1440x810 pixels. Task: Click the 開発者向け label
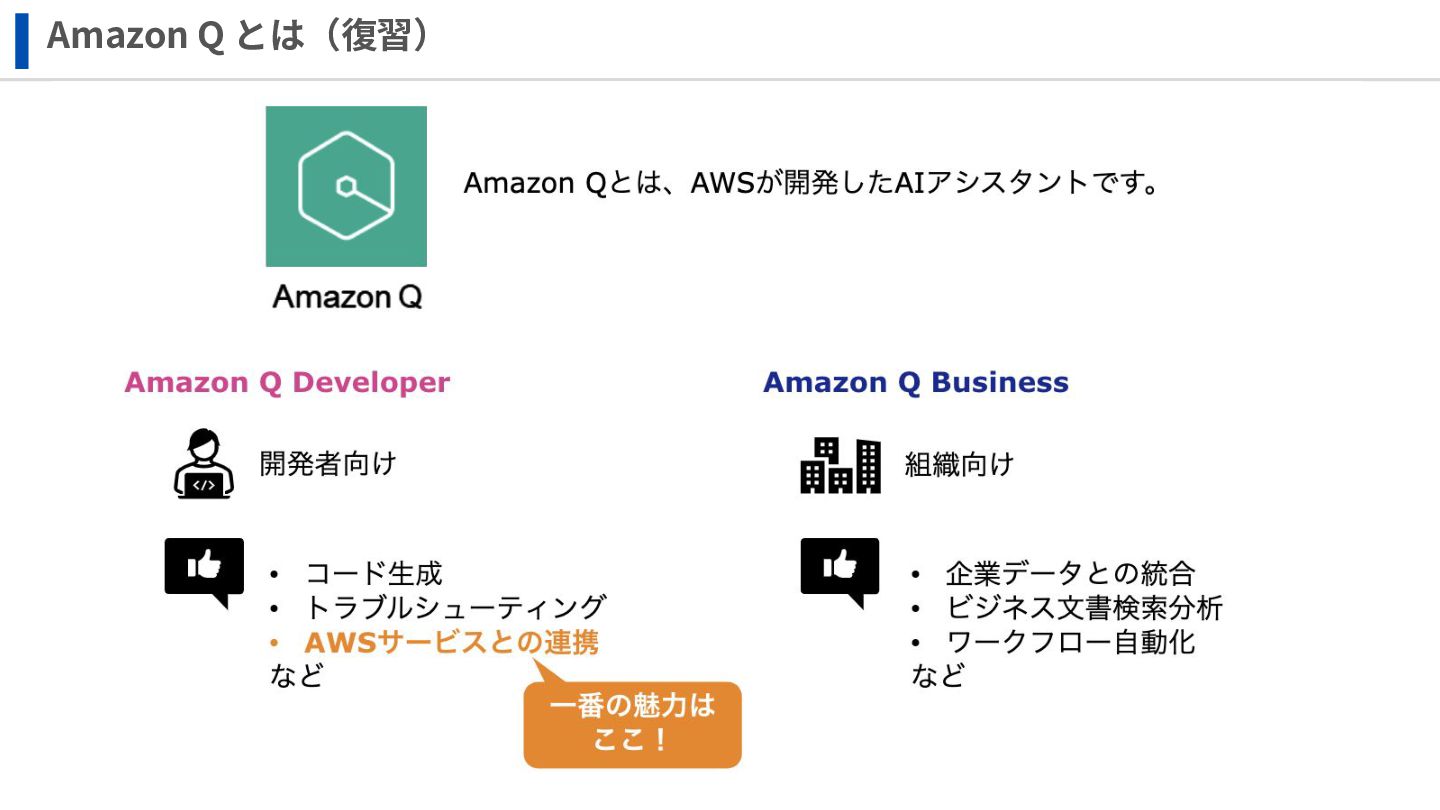[x=328, y=464]
